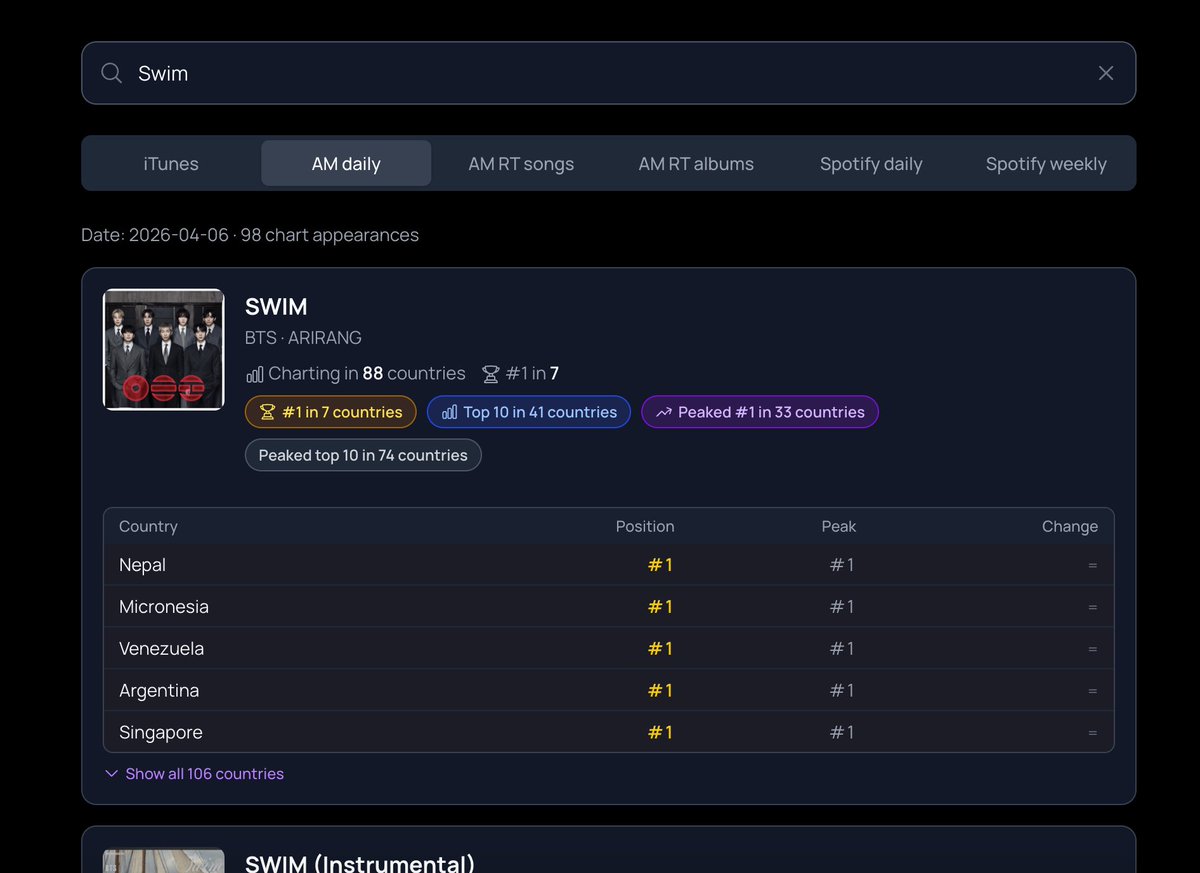Select the AM daily tab

(x=346, y=163)
